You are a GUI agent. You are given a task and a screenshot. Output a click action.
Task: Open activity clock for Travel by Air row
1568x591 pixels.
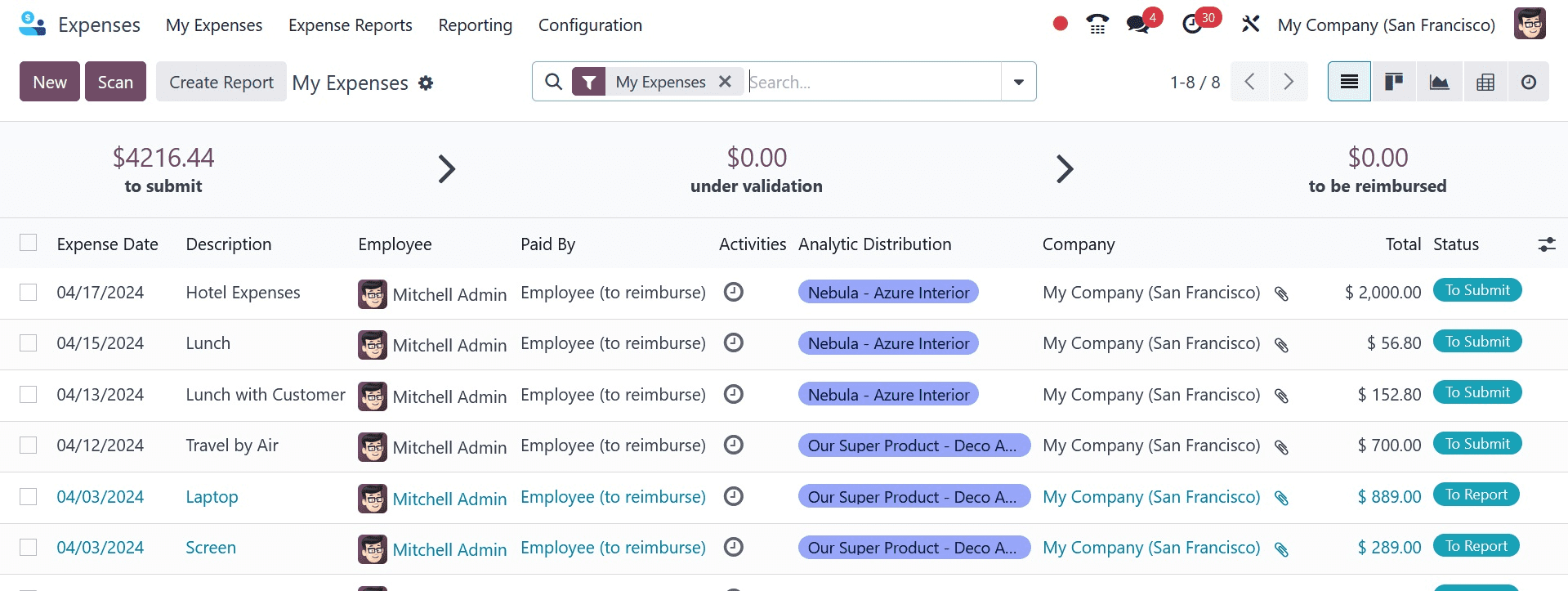[x=734, y=445]
